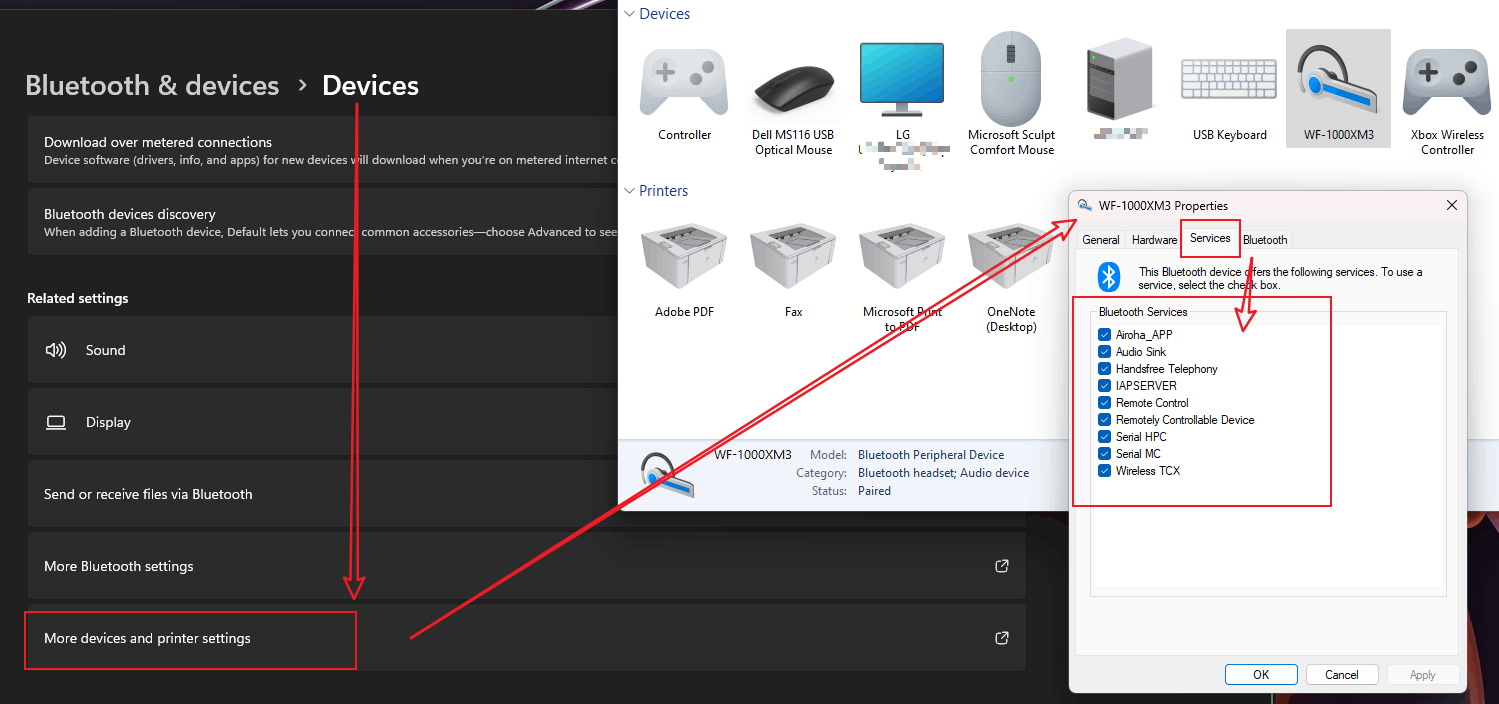Image resolution: width=1499 pixels, height=704 pixels.
Task: Disable the Wireless TCX service checkbox
Action: point(1105,471)
